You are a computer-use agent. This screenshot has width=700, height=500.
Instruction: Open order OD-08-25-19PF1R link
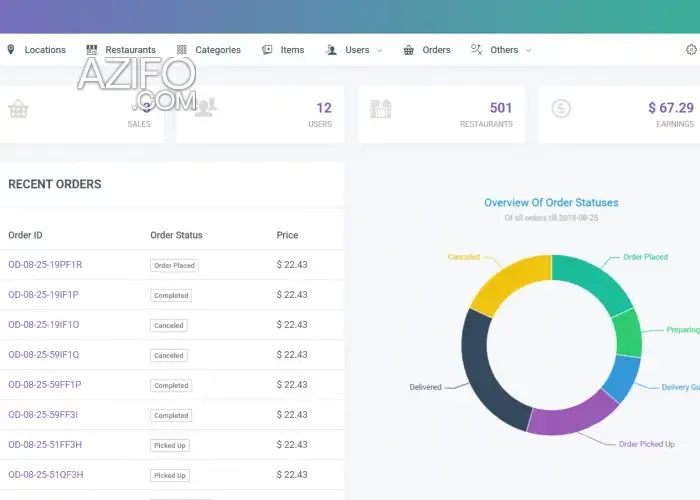(x=45, y=265)
